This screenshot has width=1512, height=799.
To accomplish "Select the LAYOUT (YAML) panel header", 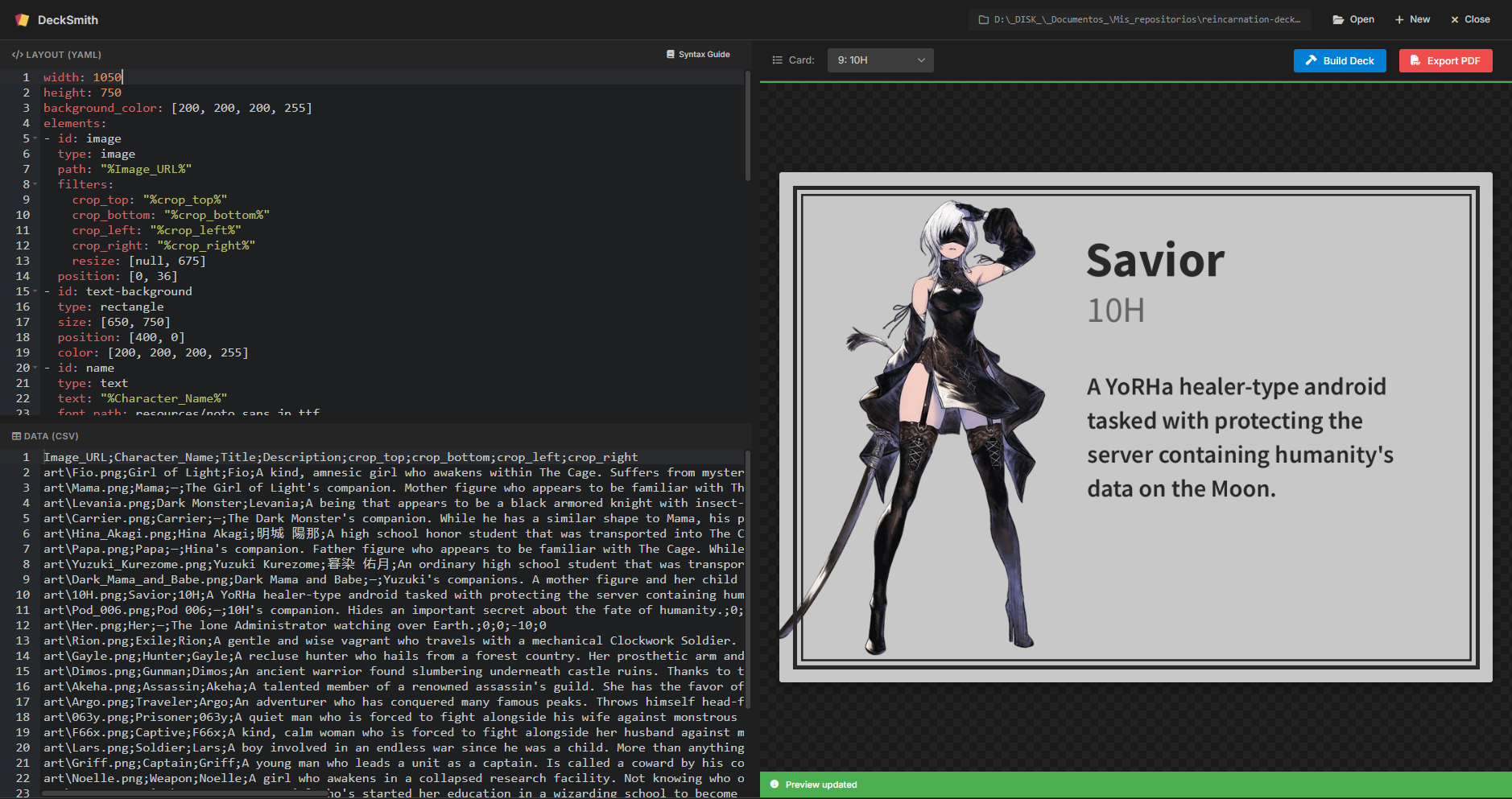I will coord(56,54).
